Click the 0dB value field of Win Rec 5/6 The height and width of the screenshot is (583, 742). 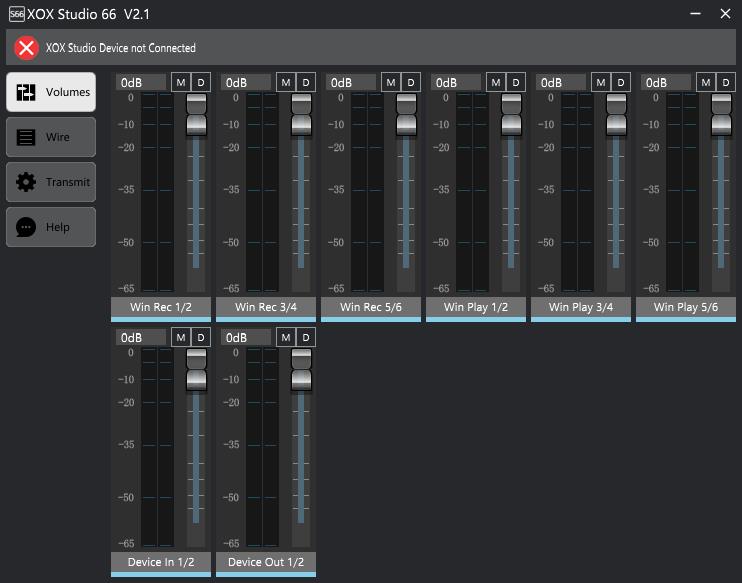coord(351,83)
